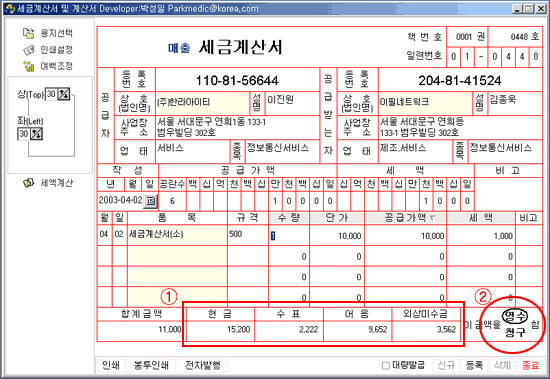Click the 현금 amount field showing 15,200
The image size is (550, 379).
(220, 330)
